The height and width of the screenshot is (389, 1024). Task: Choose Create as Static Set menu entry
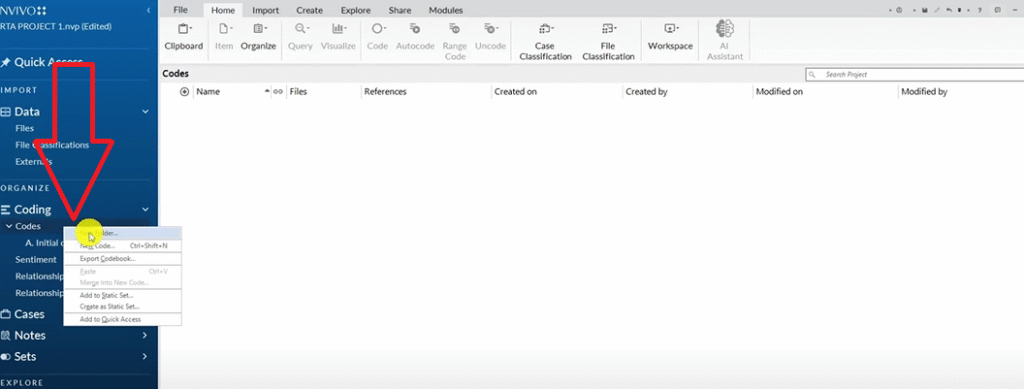click(122, 306)
